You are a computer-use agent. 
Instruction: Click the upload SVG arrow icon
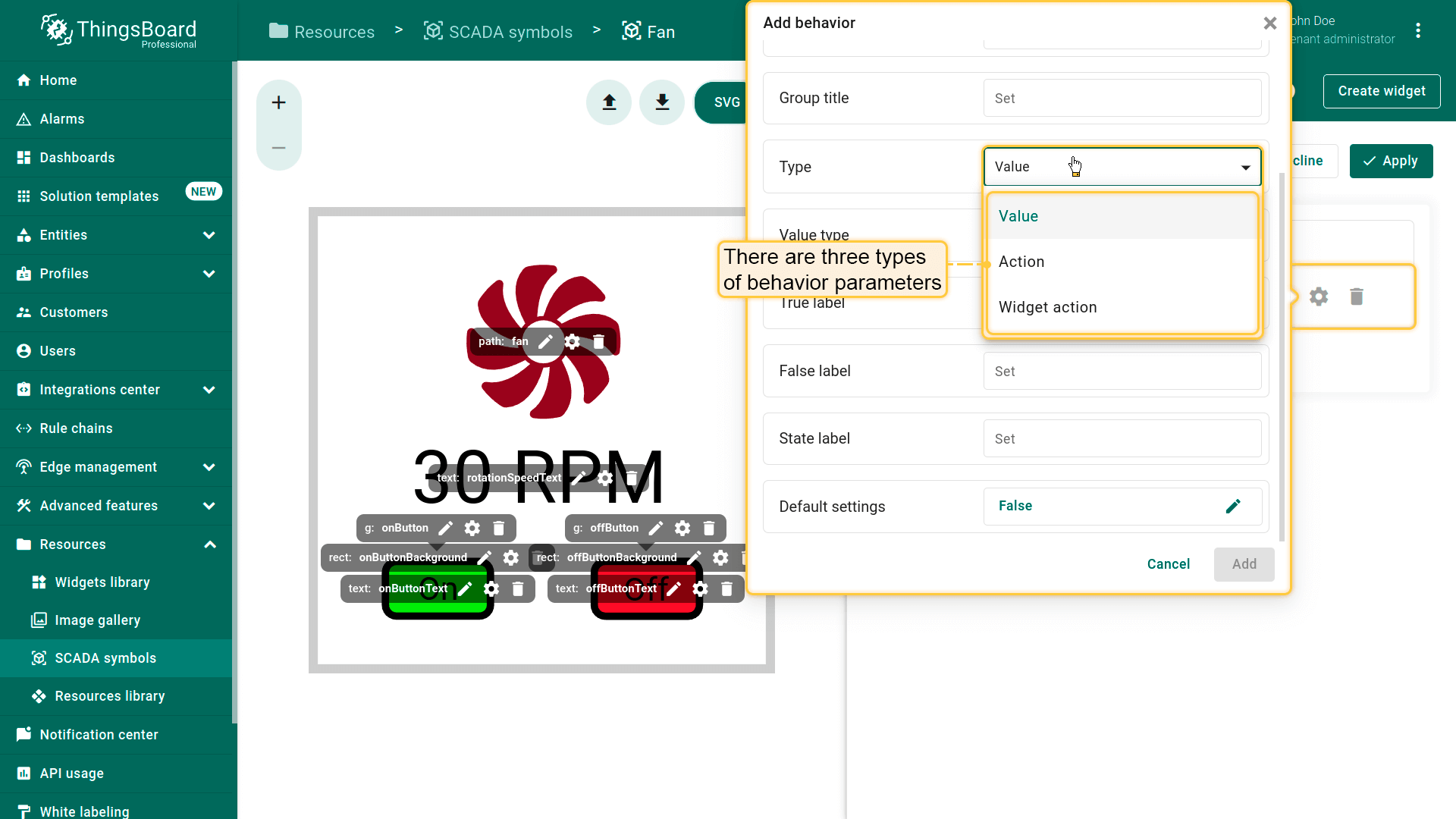click(x=609, y=102)
